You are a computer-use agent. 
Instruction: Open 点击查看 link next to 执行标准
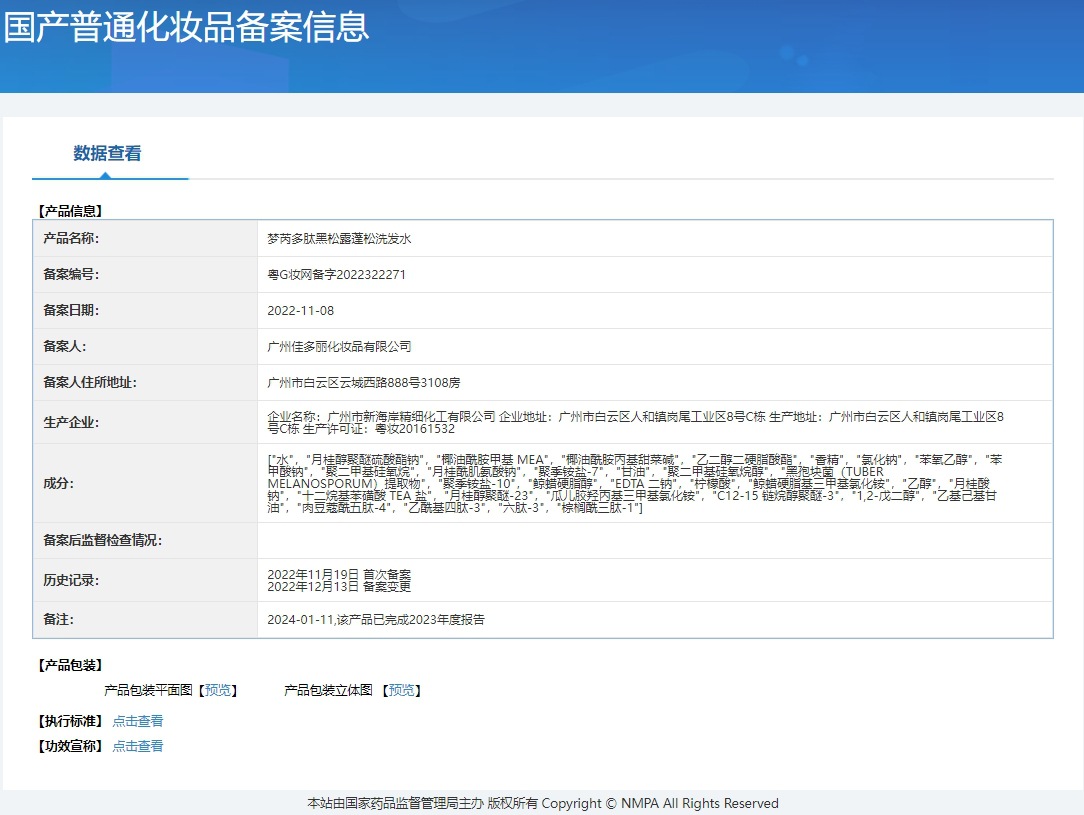click(138, 721)
